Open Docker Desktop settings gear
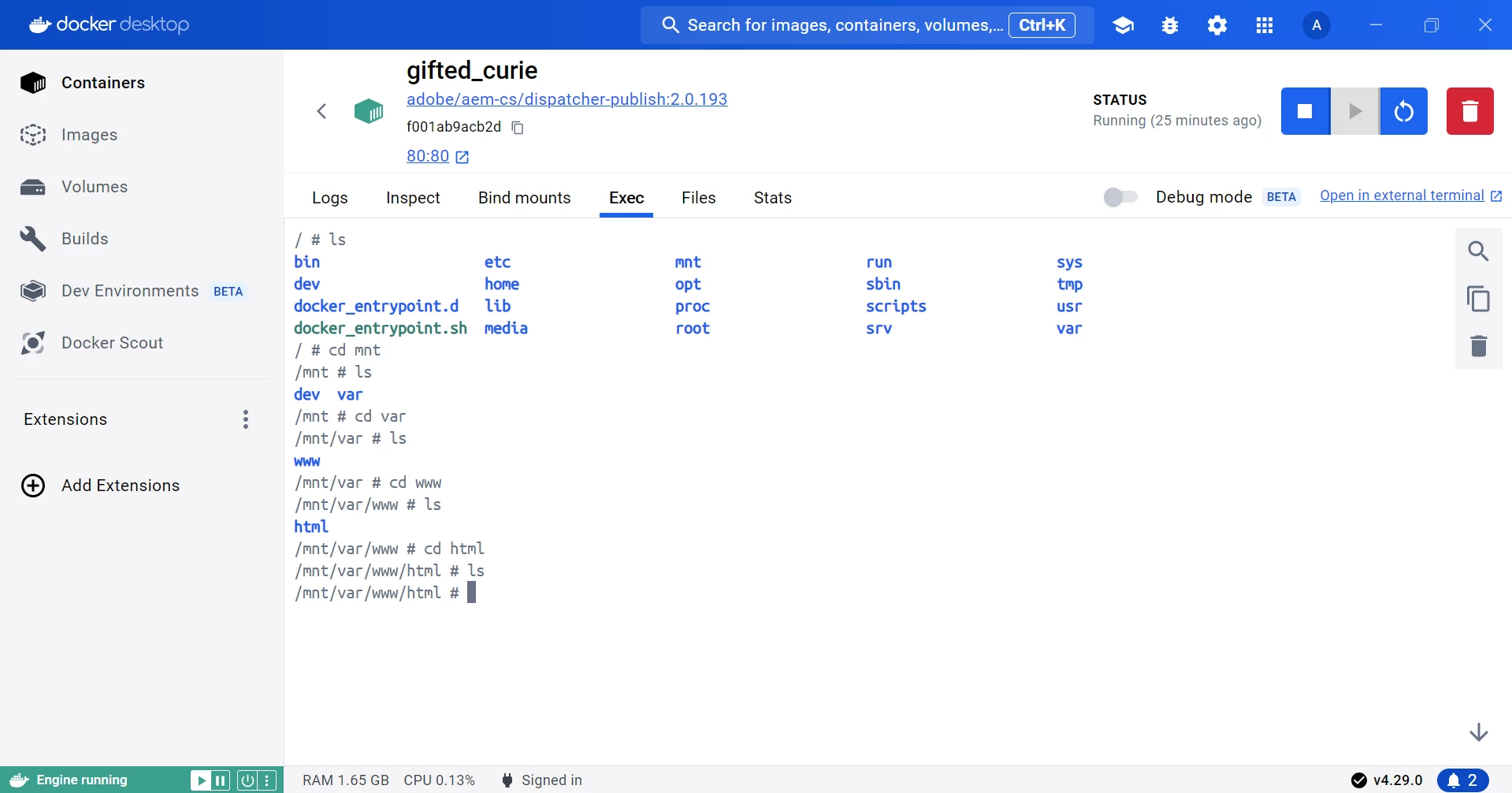The image size is (1512, 793). click(1217, 25)
